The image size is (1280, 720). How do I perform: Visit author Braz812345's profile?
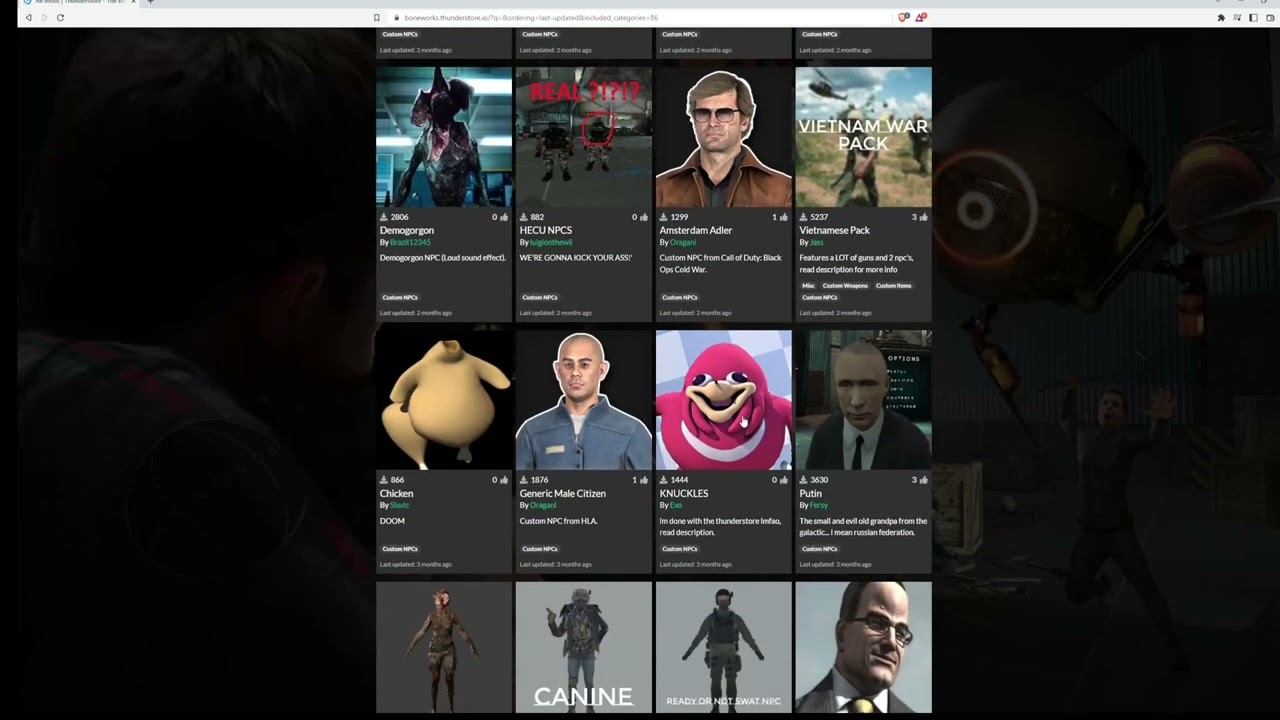(x=410, y=242)
